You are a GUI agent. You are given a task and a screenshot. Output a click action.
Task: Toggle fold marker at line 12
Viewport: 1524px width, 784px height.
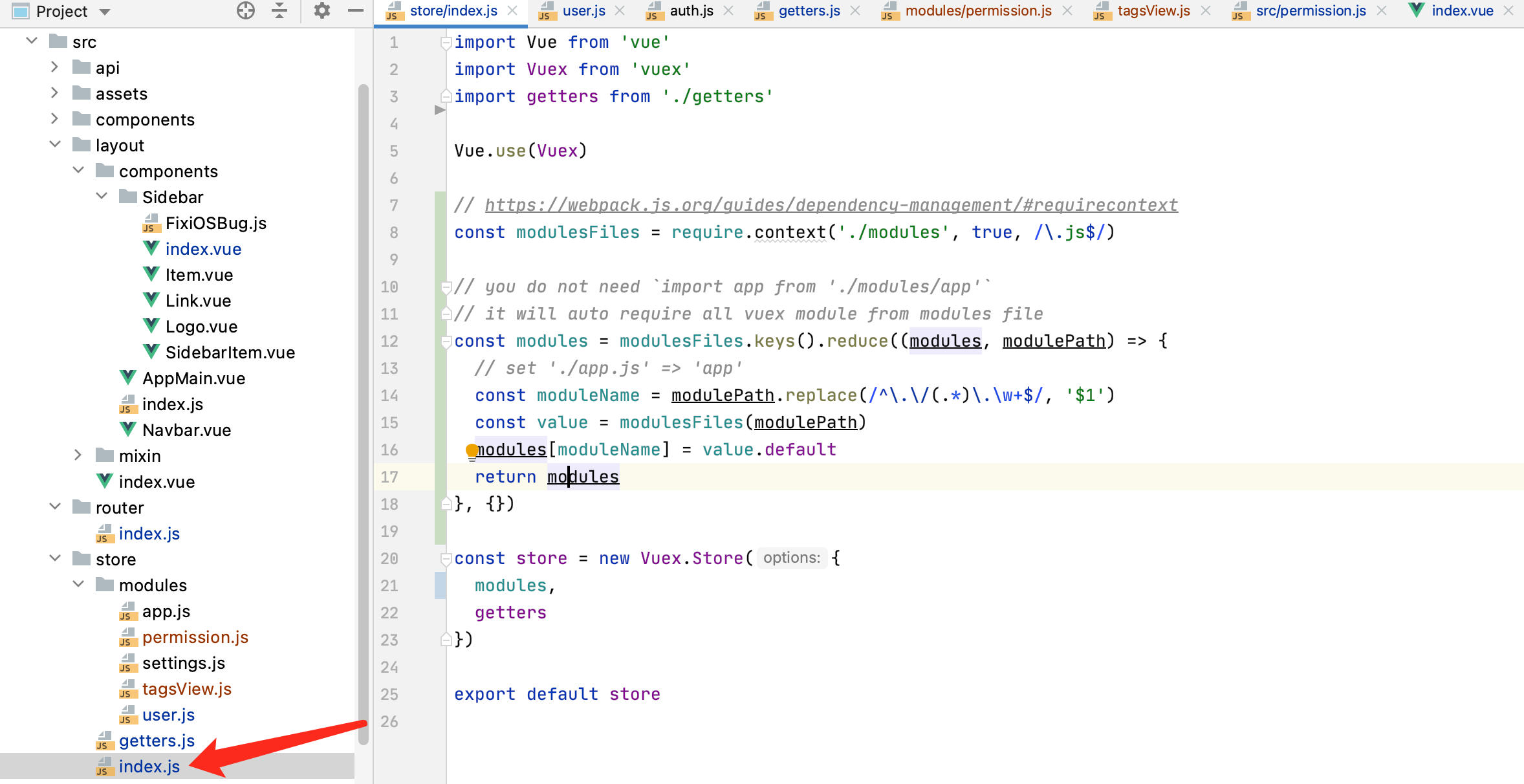point(446,341)
